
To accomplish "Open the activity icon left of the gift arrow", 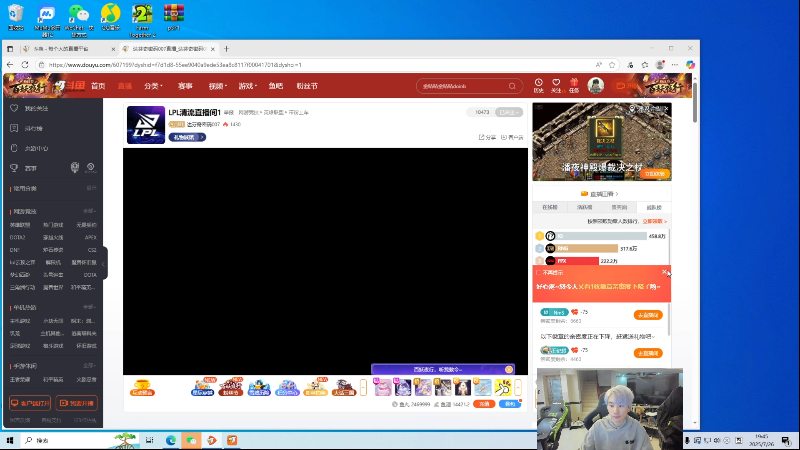I will 343,388.
